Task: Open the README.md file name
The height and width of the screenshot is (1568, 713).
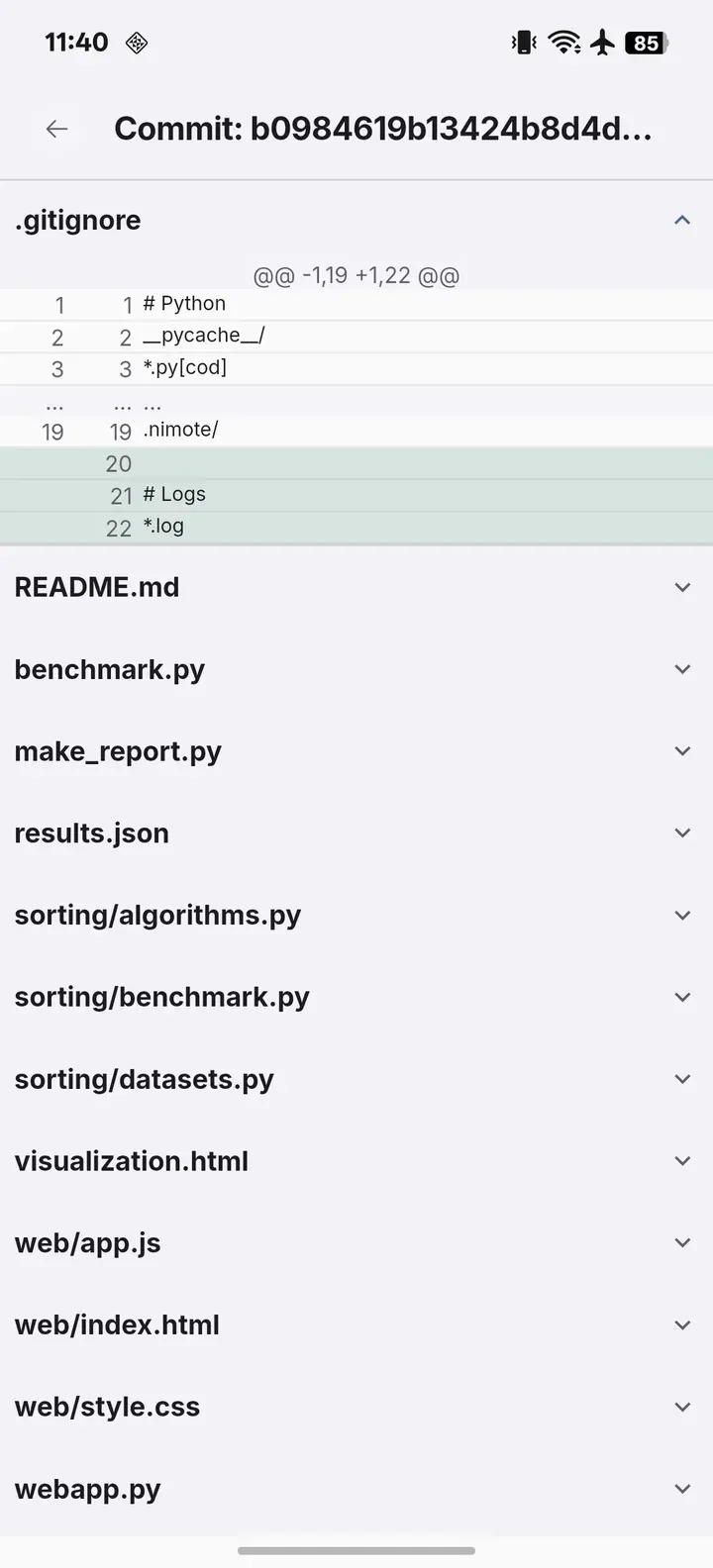Action: pos(97,587)
